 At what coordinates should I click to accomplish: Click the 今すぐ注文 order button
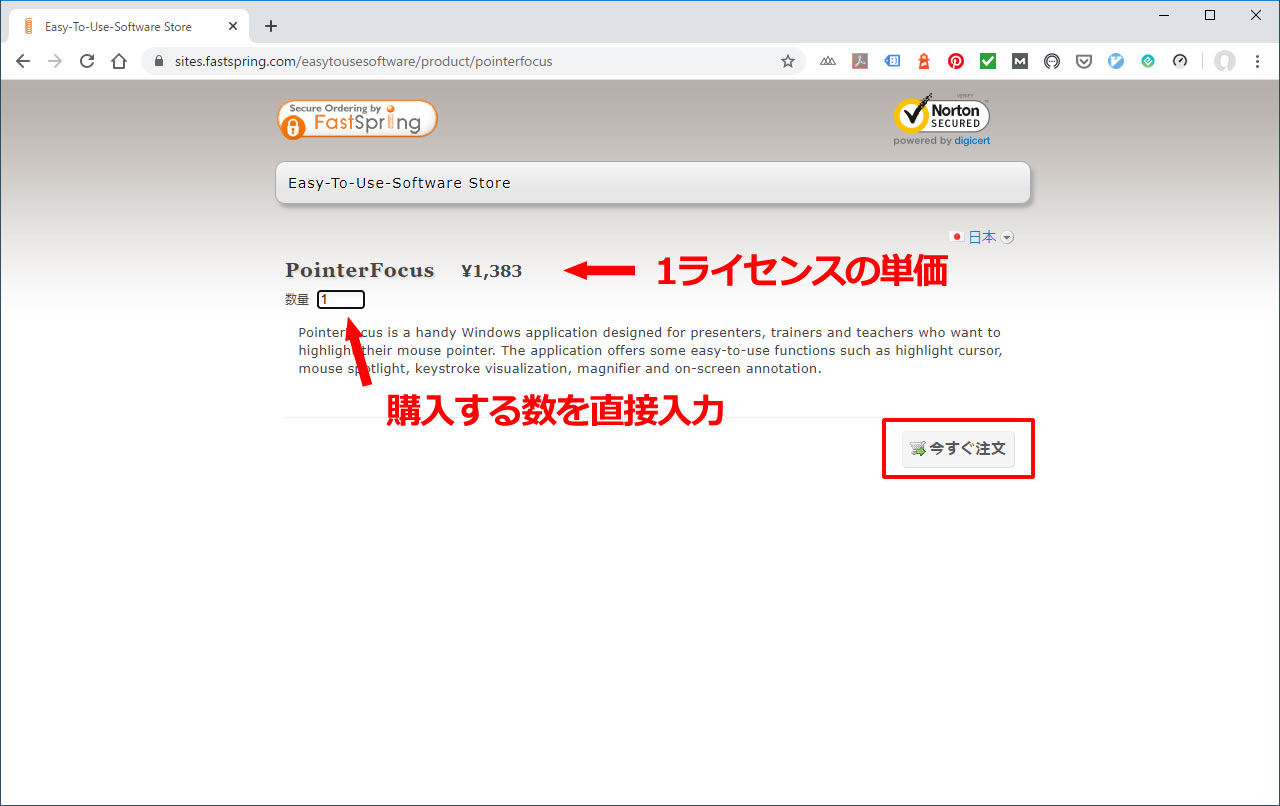click(x=958, y=449)
